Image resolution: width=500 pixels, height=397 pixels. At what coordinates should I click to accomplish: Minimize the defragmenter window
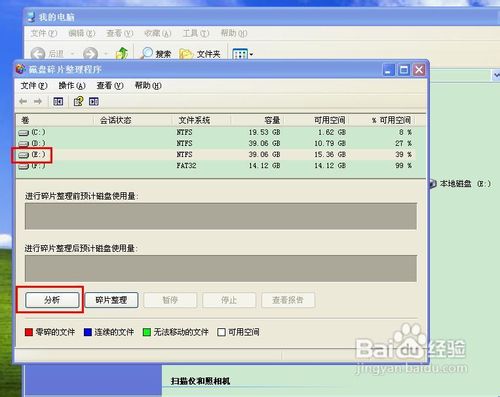(388, 70)
